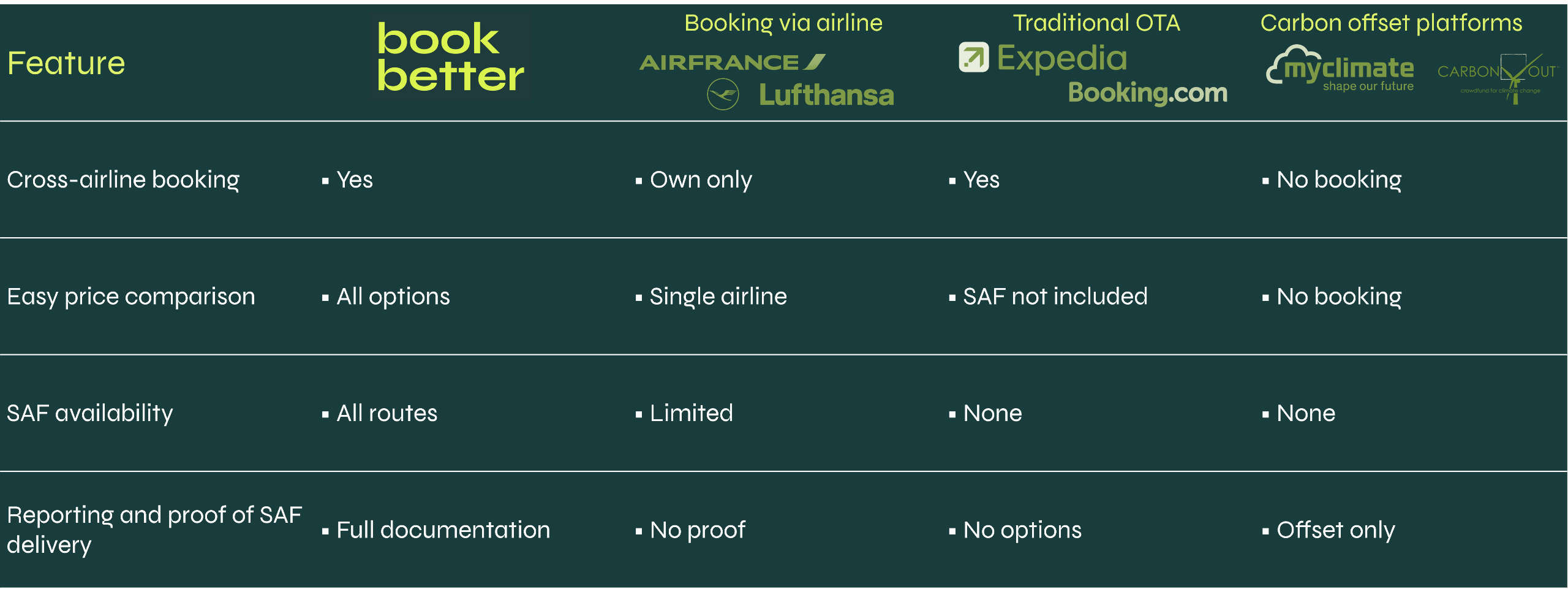Screen dimensions: 1568x589
Task: Click the Booking.com logo
Action: tap(1147, 93)
